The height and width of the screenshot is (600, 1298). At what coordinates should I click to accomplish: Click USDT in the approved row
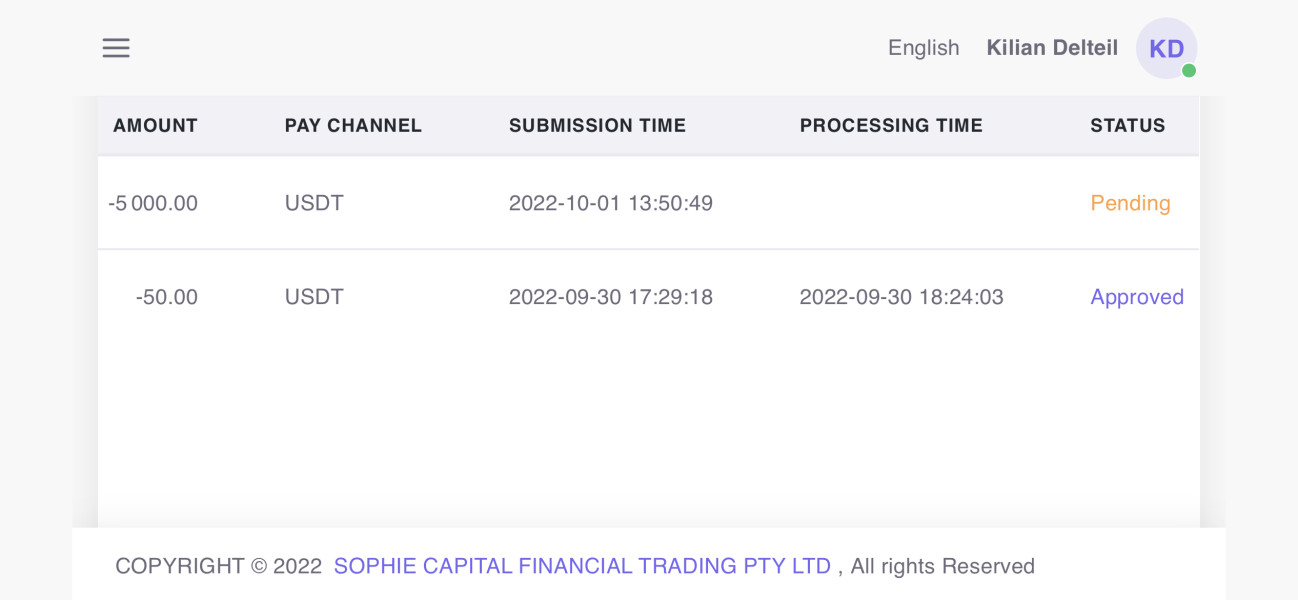pos(314,297)
